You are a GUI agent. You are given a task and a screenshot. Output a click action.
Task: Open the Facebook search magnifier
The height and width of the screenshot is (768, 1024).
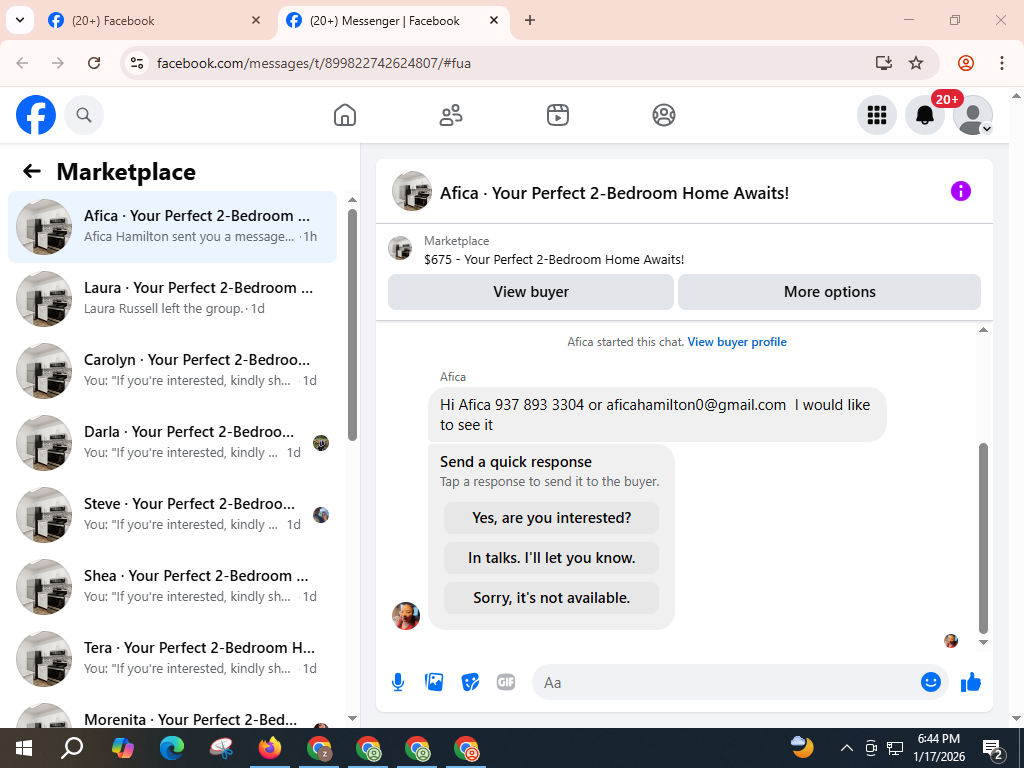[84, 115]
